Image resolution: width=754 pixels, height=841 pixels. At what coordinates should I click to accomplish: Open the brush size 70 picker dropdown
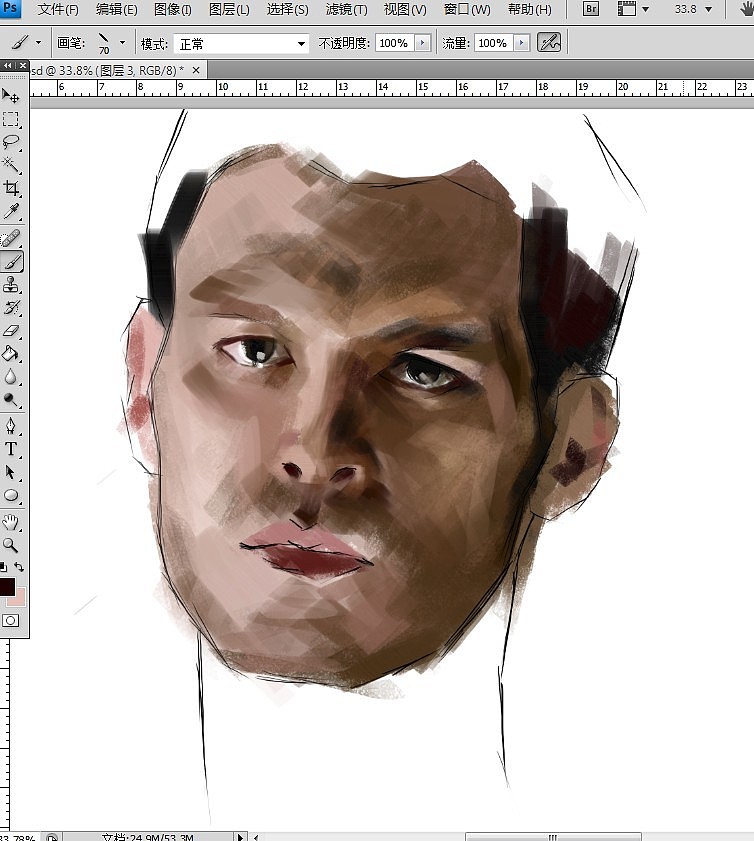[123, 42]
